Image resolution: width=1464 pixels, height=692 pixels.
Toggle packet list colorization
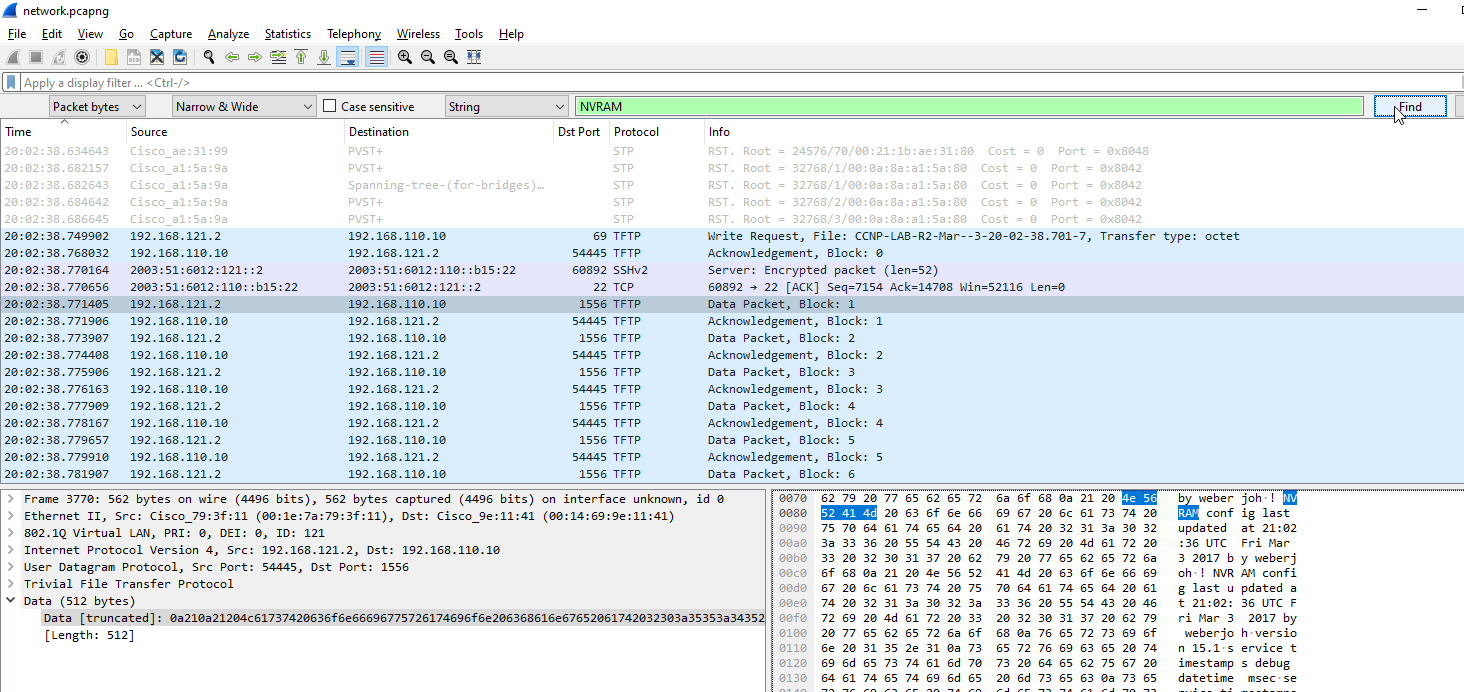(376, 57)
